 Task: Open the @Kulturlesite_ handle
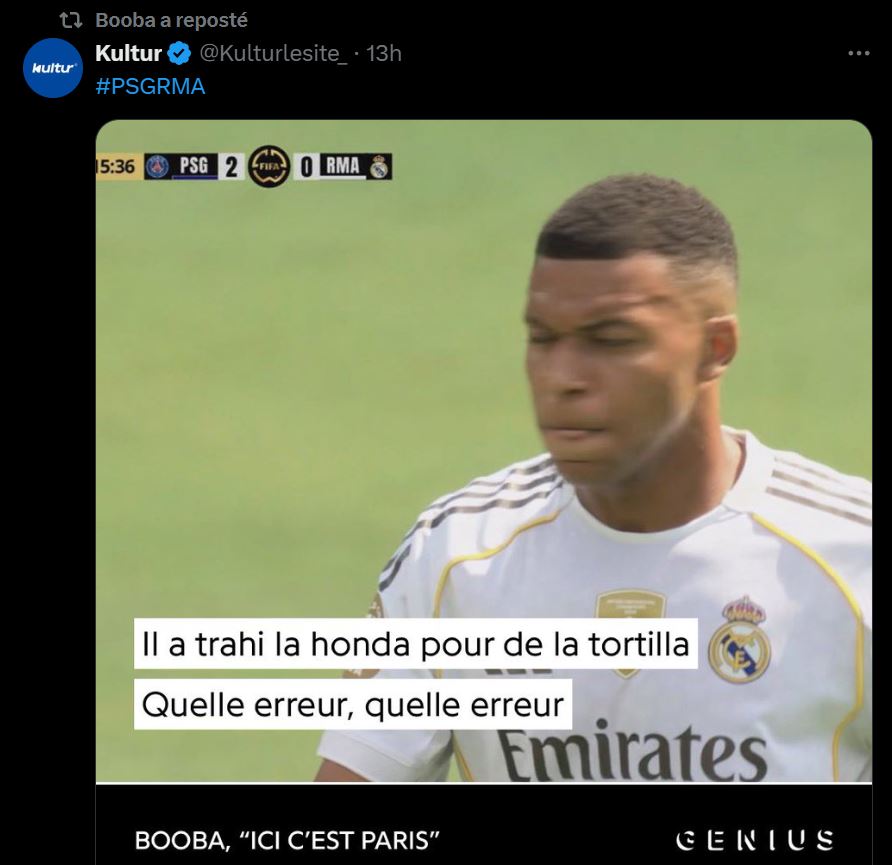tap(273, 53)
